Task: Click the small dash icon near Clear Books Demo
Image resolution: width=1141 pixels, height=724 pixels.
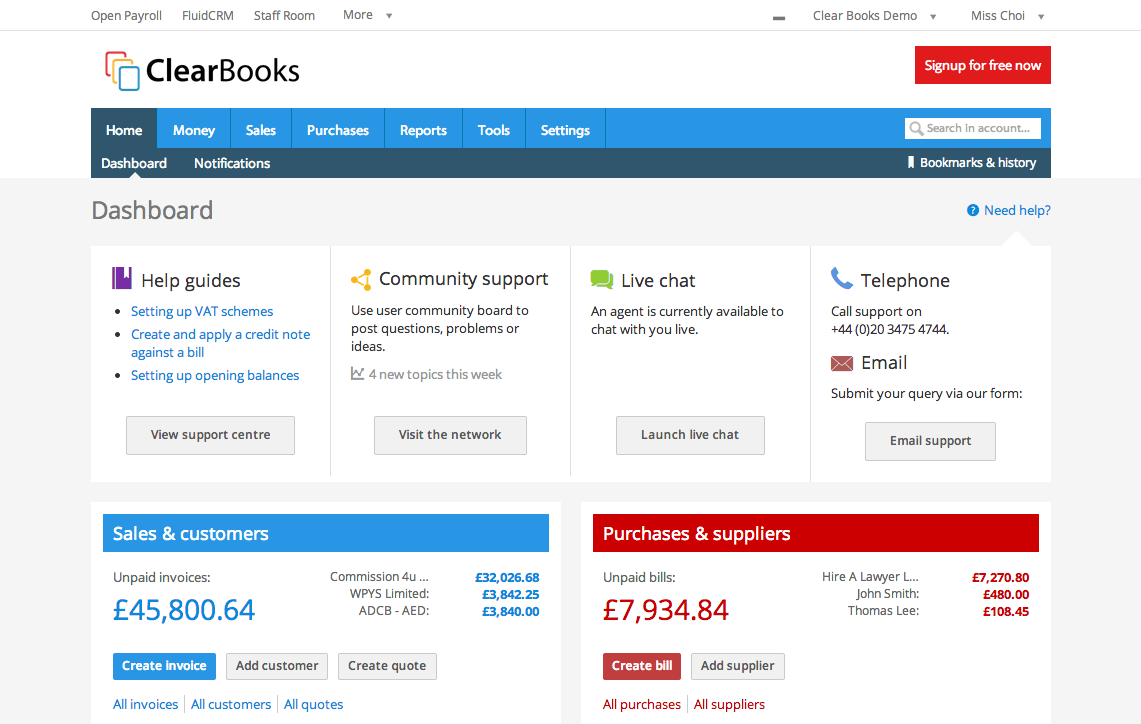Action: click(x=779, y=18)
